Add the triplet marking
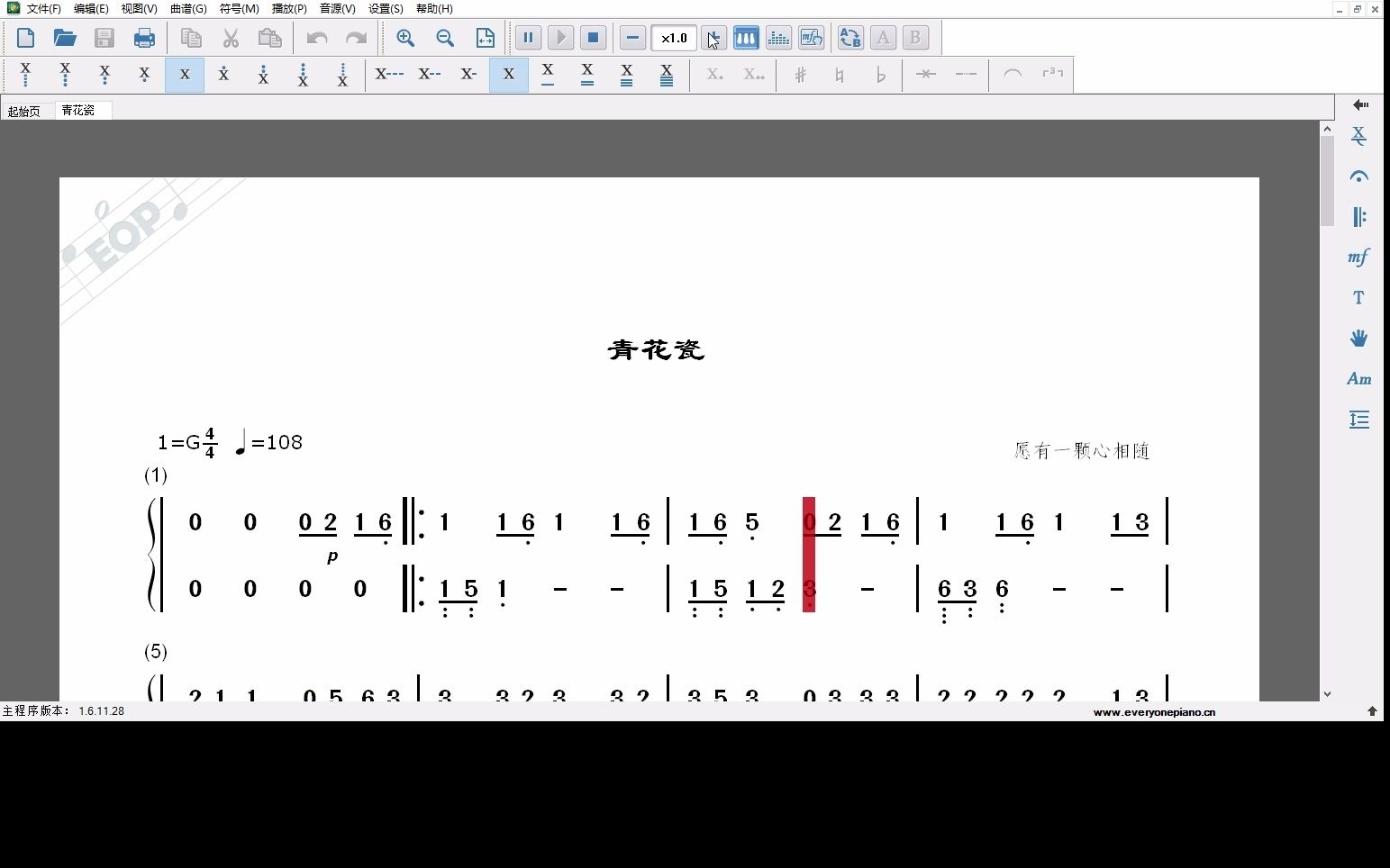1390x868 pixels. tap(1052, 75)
